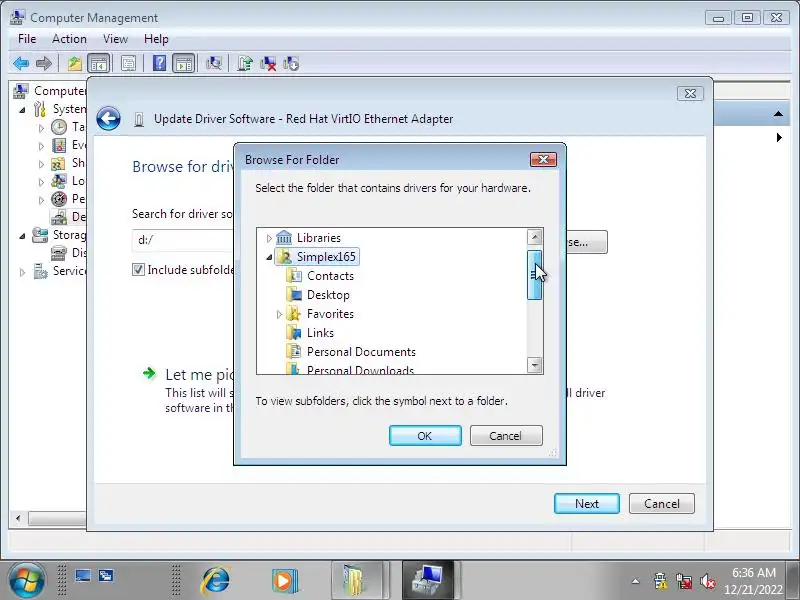Close the Browse For Folder dialog with red X
The height and width of the screenshot is (600, 800).
[x=543, y=160]
